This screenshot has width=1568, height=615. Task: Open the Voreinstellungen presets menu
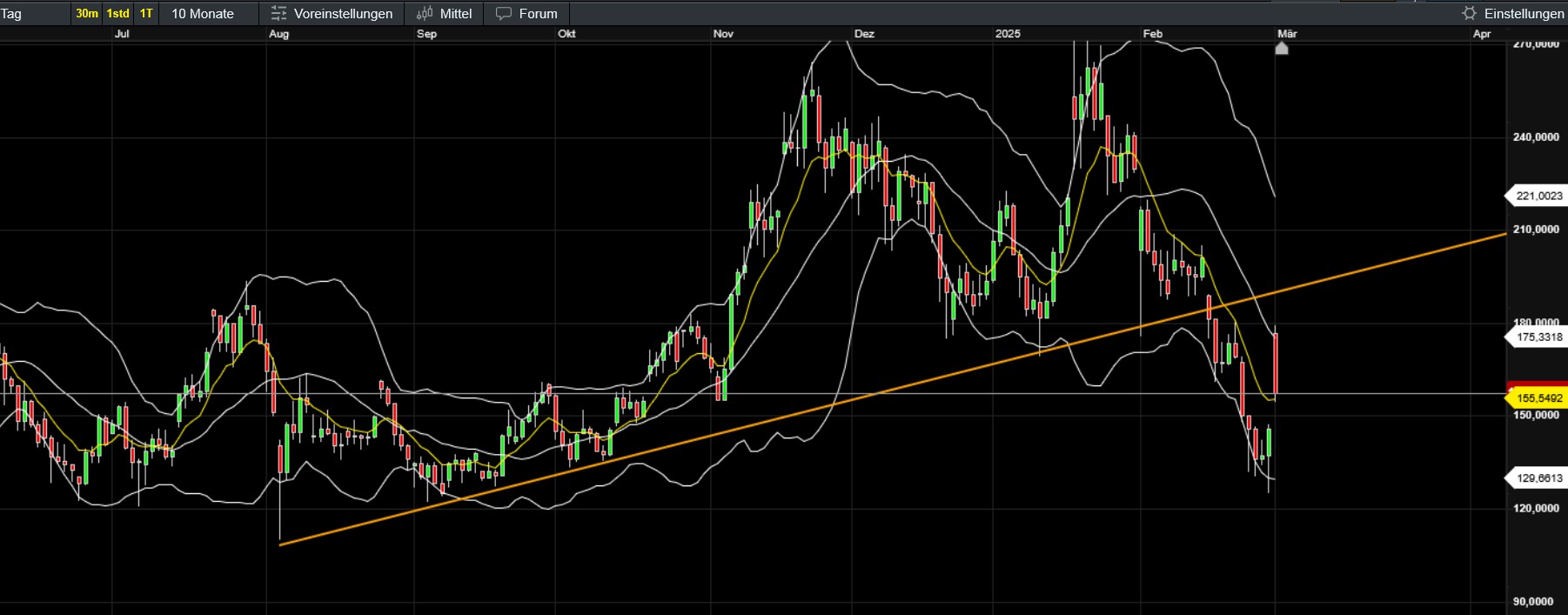[x=343, y=14]
